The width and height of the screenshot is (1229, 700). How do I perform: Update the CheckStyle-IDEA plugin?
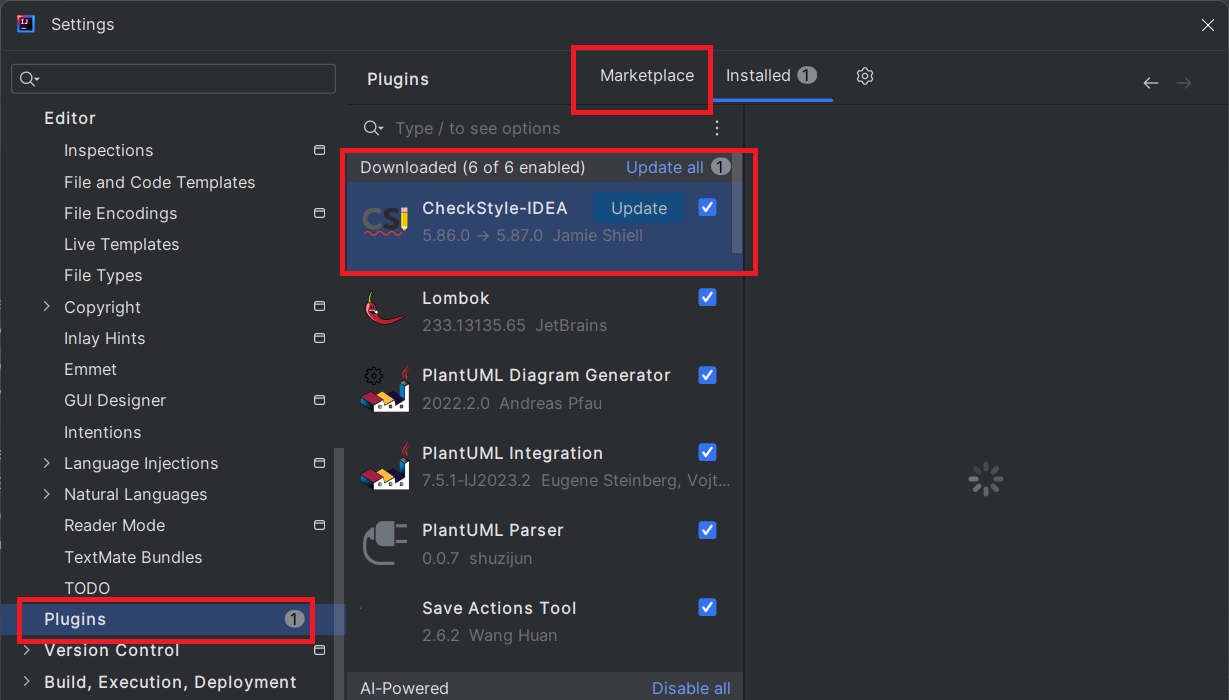639,208
